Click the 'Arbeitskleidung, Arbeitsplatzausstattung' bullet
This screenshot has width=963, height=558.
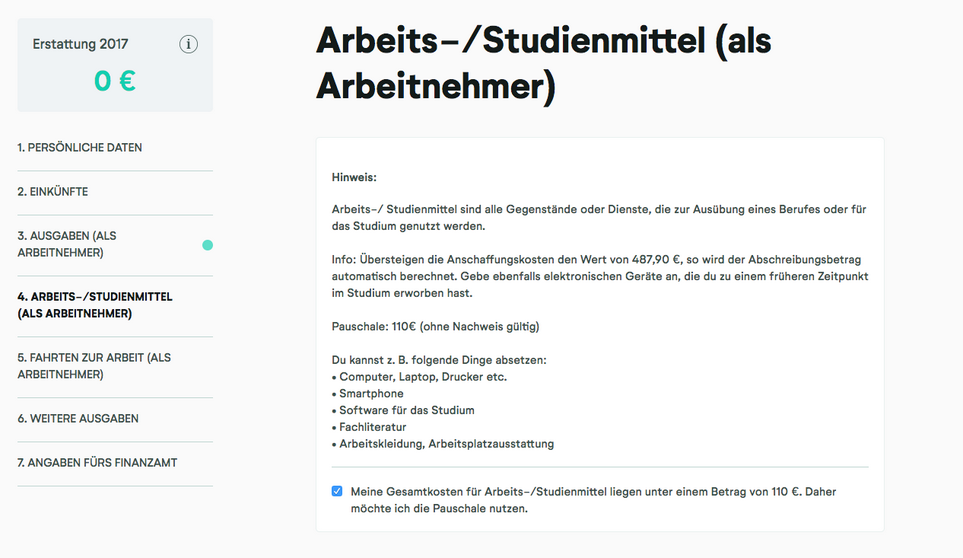(443, 444)
